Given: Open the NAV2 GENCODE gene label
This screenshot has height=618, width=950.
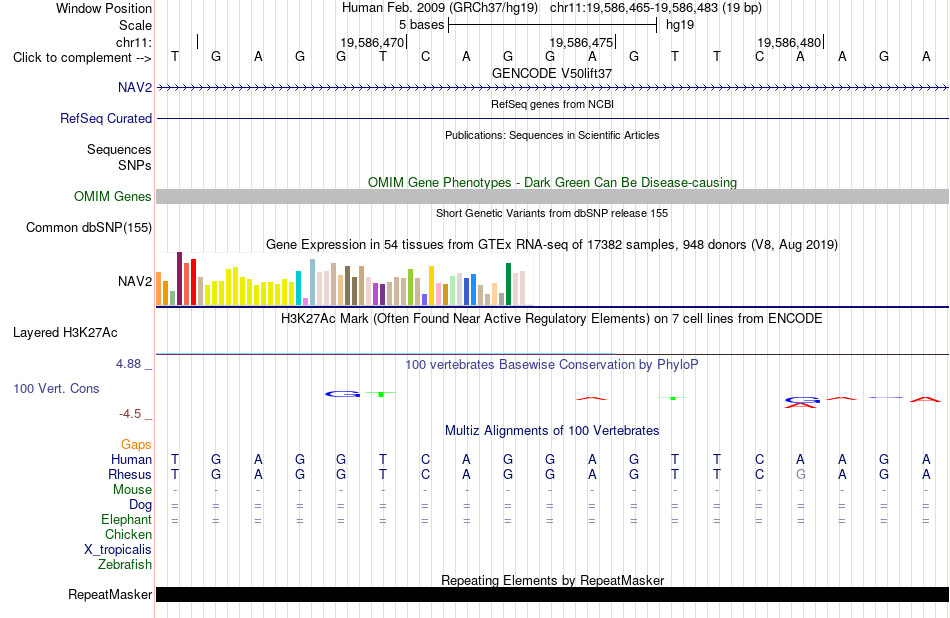Looking at the screenshot, I should tap(135, 87).
